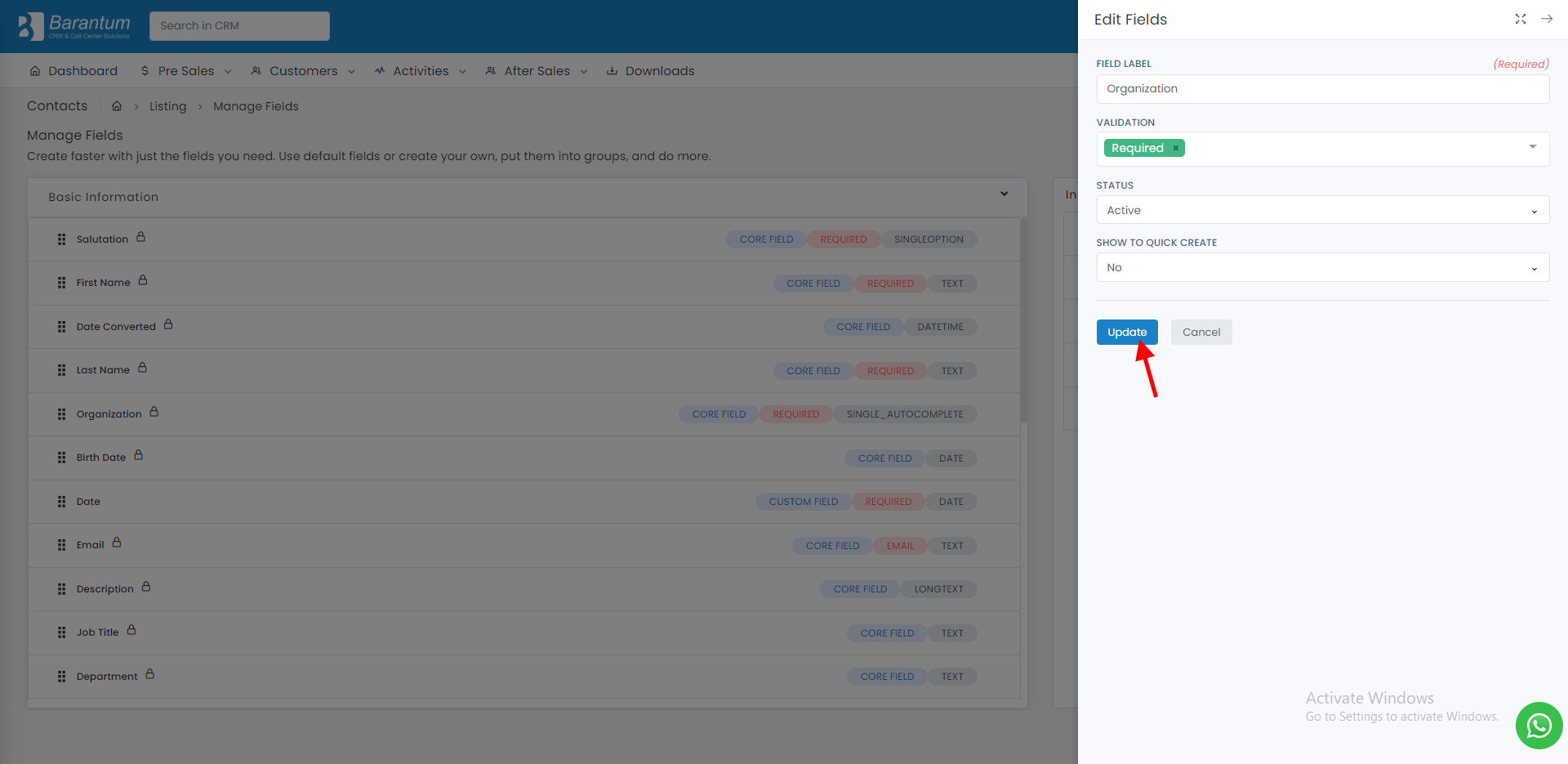Click drag handle of Department row
This screenshot has width=1568, height=764.
point(61,677)
